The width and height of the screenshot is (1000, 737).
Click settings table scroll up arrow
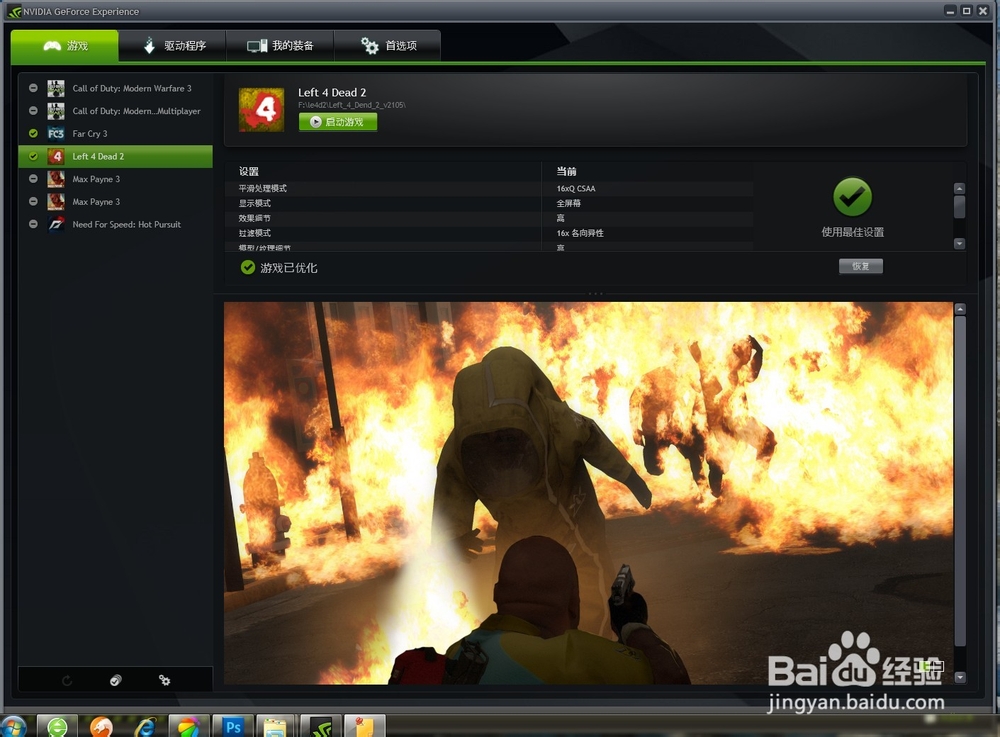(x=959, y=188)
